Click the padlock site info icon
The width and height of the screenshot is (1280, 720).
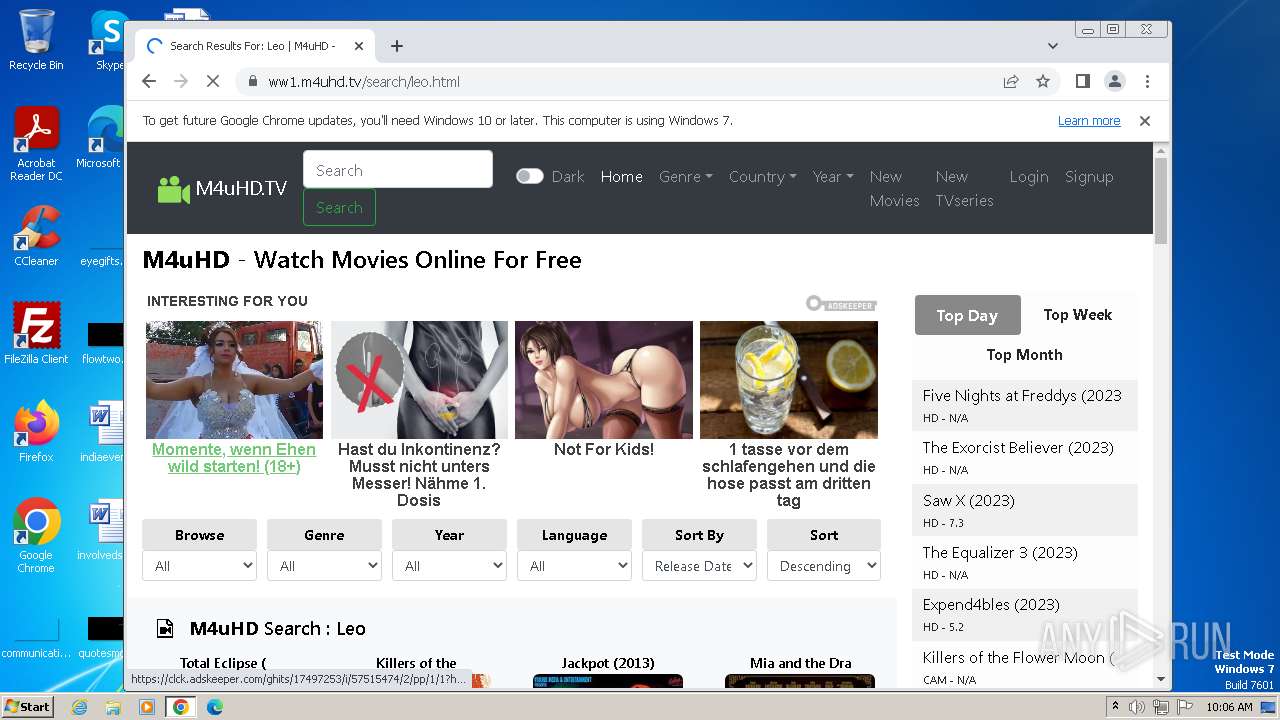click(x=252, y=81)
